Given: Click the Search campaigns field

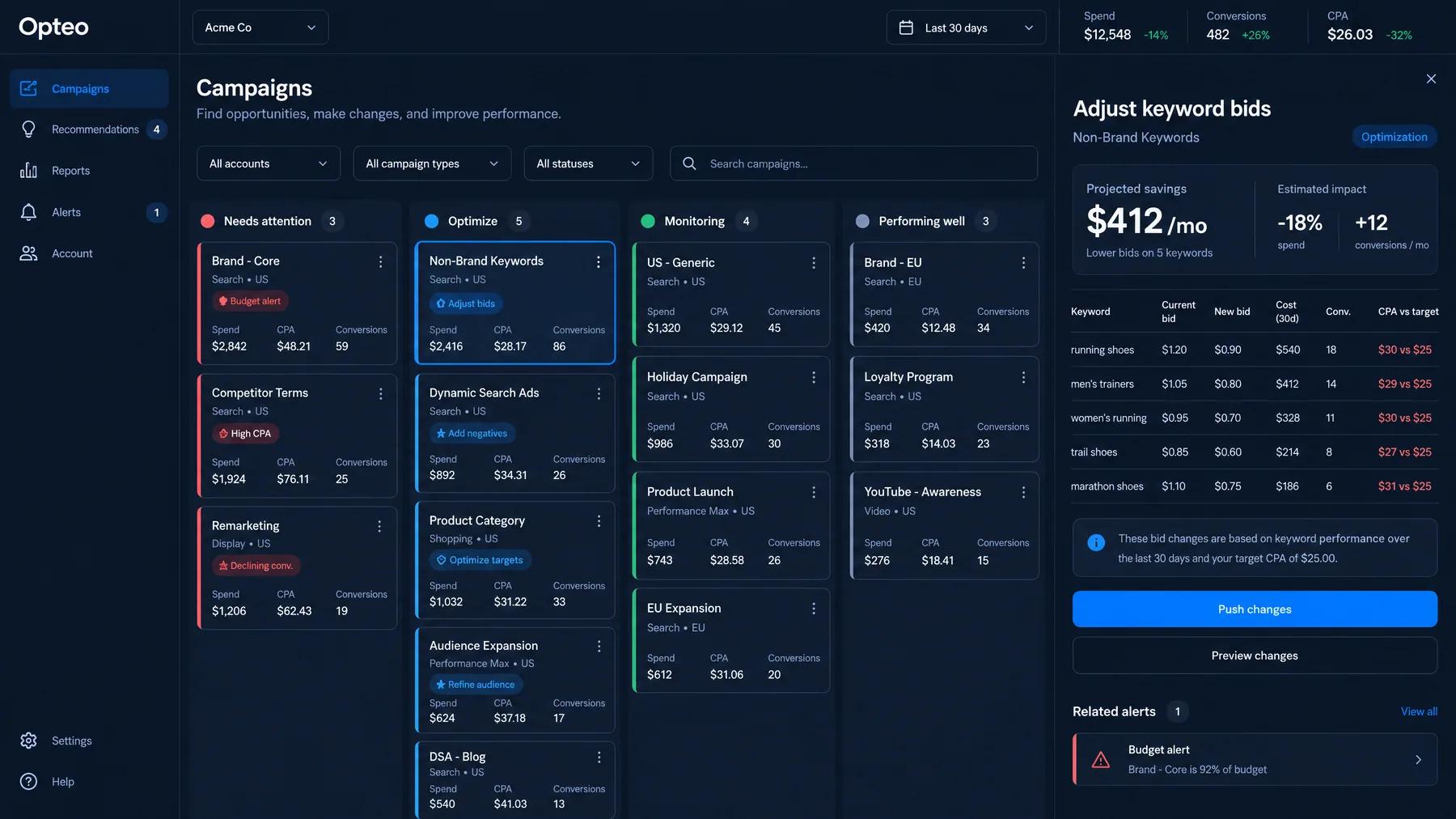Looking at the screenshot, I should tap(853, 163).
